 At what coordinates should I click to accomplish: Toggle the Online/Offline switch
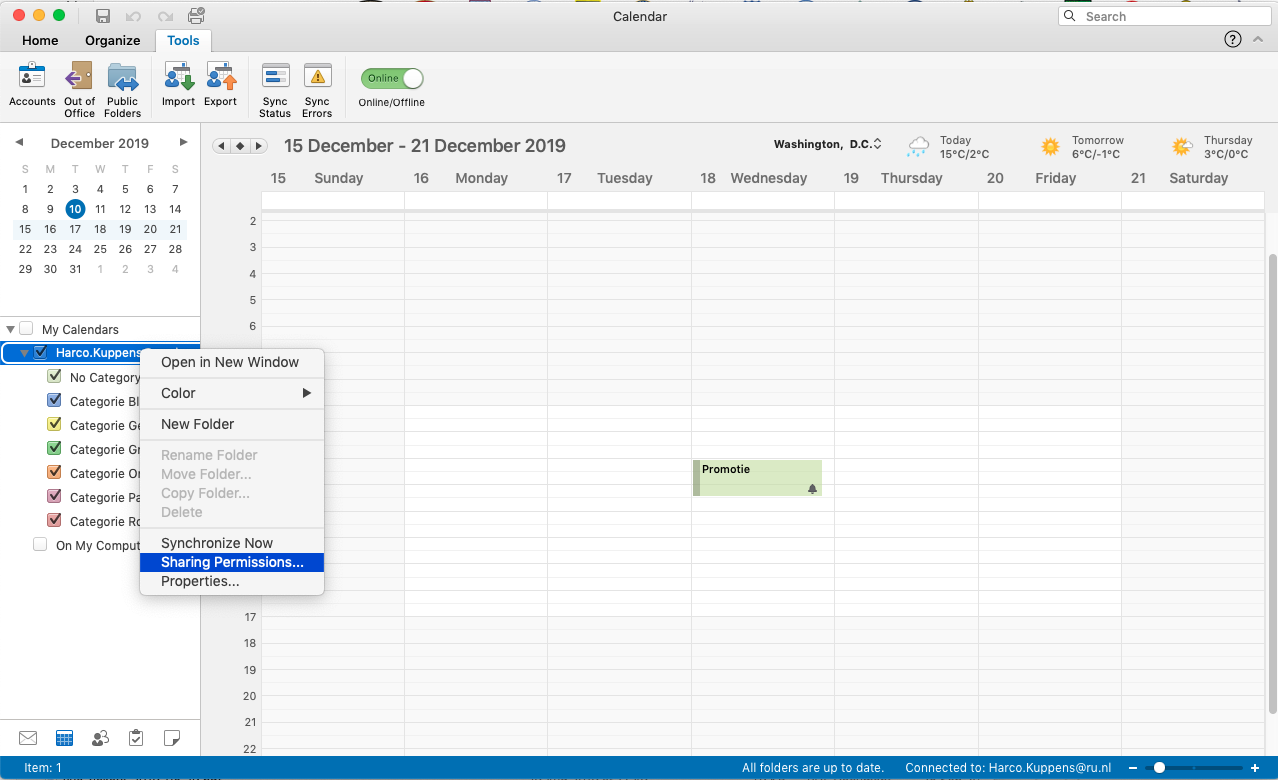click(x=392, y=78)
